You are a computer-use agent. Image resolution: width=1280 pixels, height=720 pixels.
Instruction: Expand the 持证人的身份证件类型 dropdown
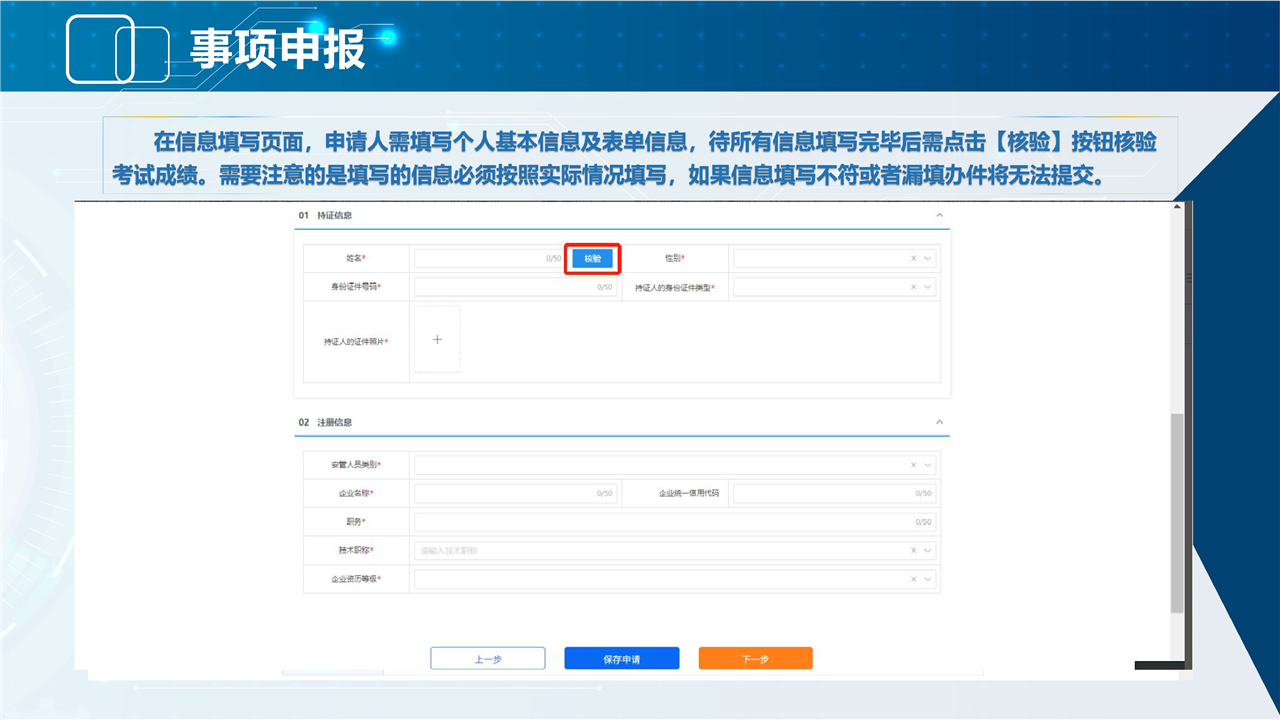tap(928, 287)
